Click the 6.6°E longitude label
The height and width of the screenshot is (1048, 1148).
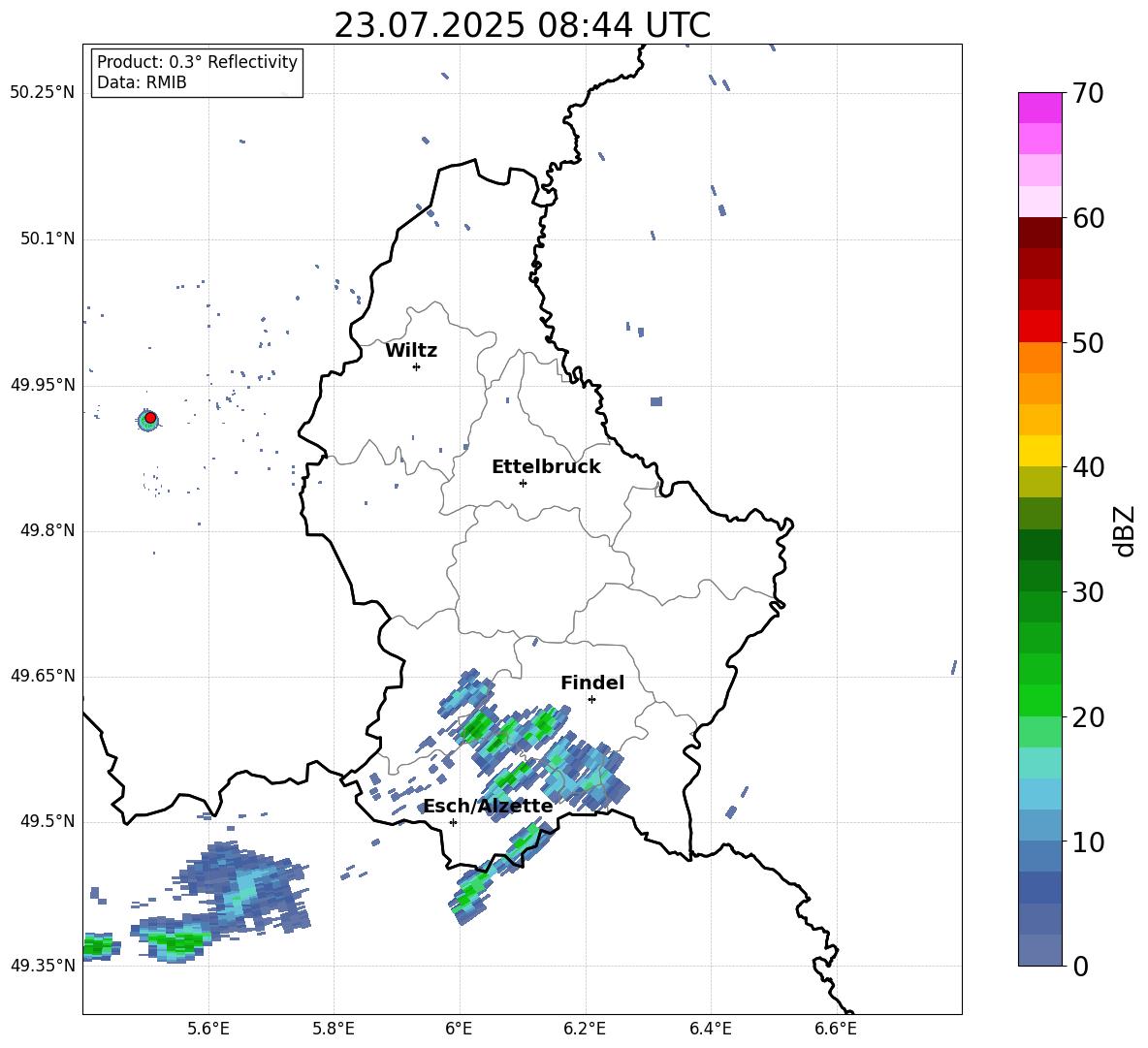point(836,1029)
